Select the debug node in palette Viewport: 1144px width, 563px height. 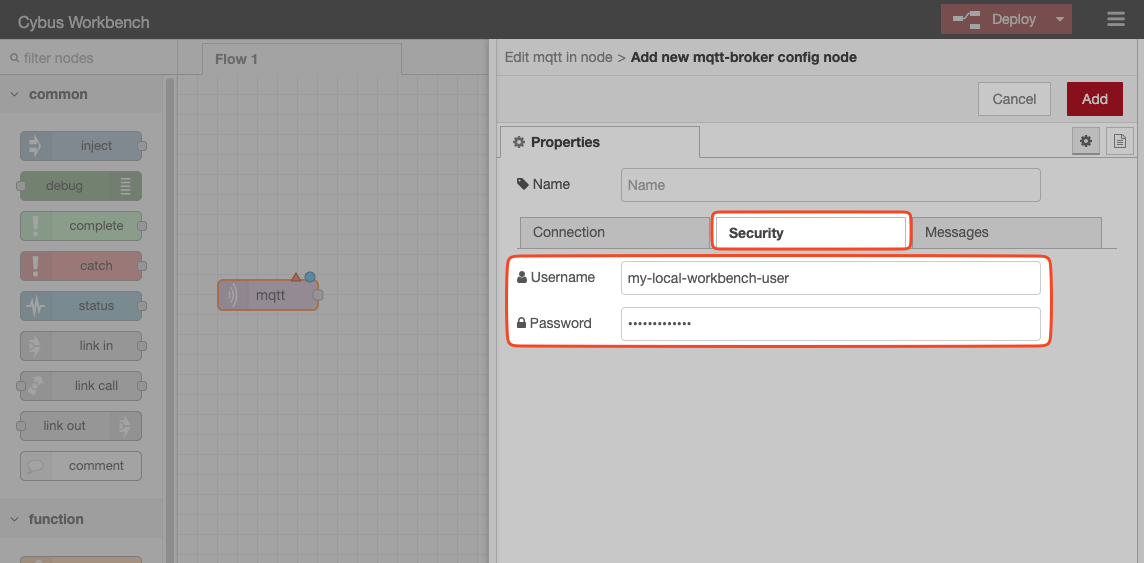tap(80, 186)
